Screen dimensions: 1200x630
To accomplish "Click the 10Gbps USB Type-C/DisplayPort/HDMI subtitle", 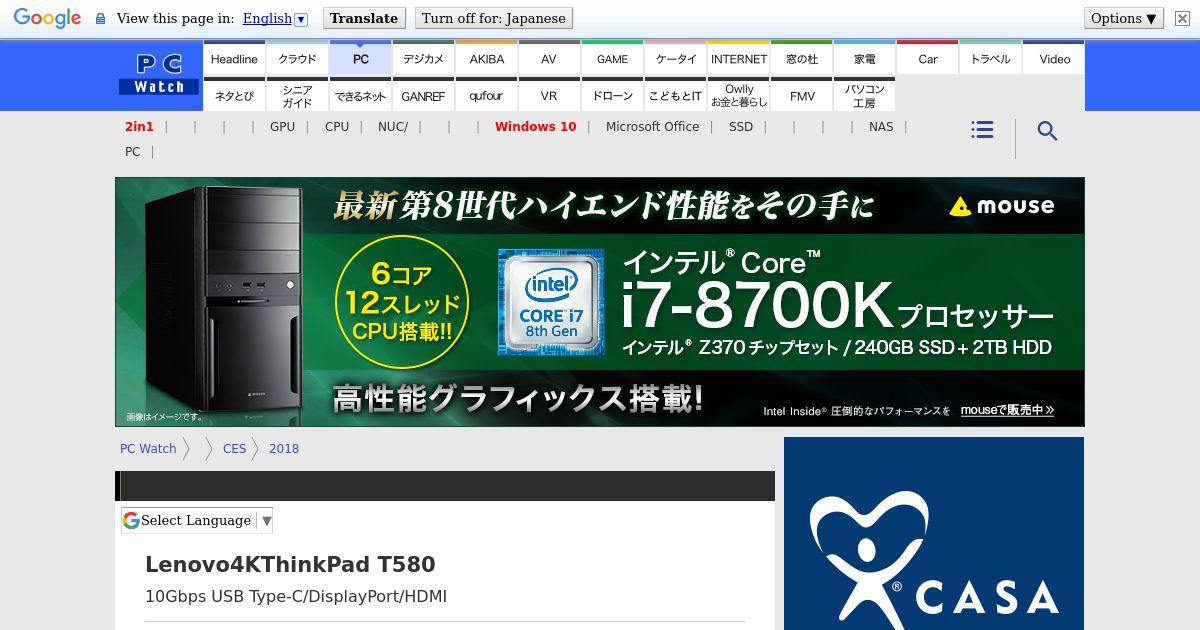I will [x=296, y=596].
